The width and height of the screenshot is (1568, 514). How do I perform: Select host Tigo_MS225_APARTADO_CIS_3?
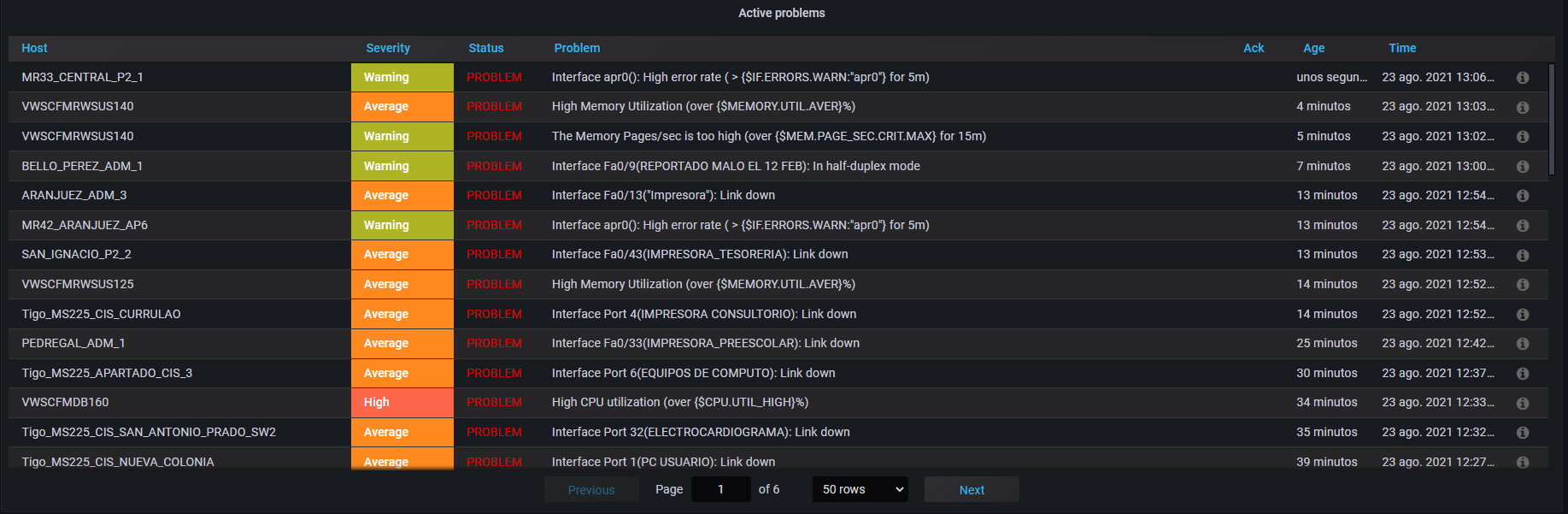pyautogui.click(x=107, y=373)
